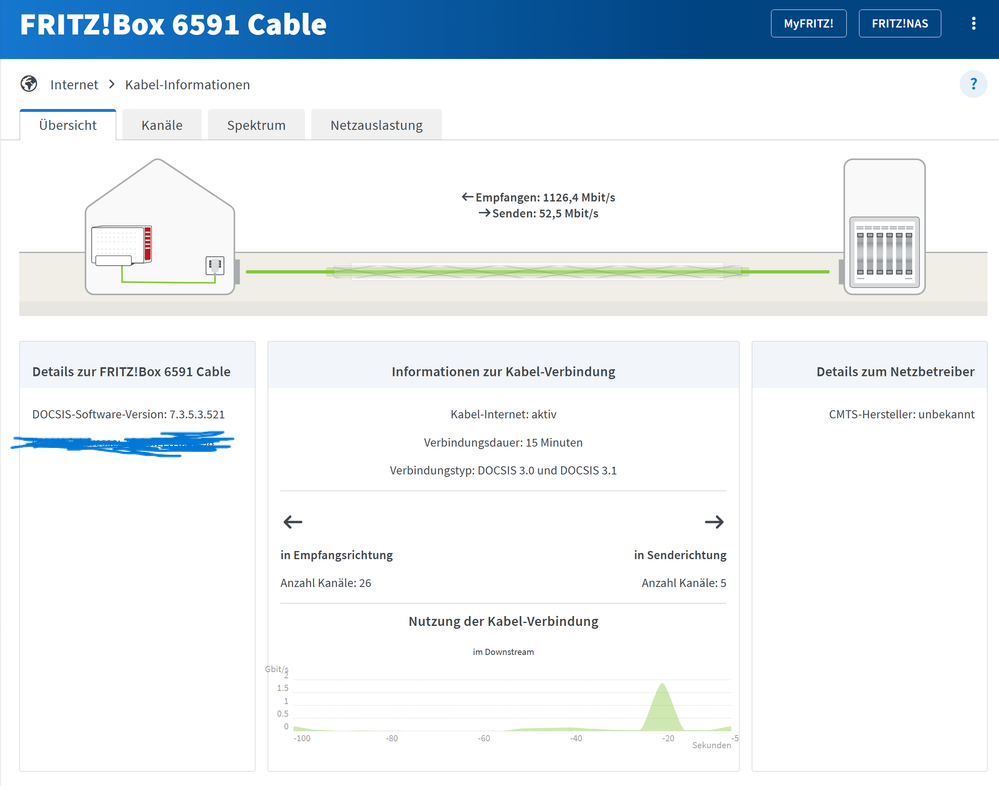Image resolution: width=999 pixels, height=786 pixels.
Task: Click Informationen zur Kabel-Verbindung heading
Action: tap(503, 372)
